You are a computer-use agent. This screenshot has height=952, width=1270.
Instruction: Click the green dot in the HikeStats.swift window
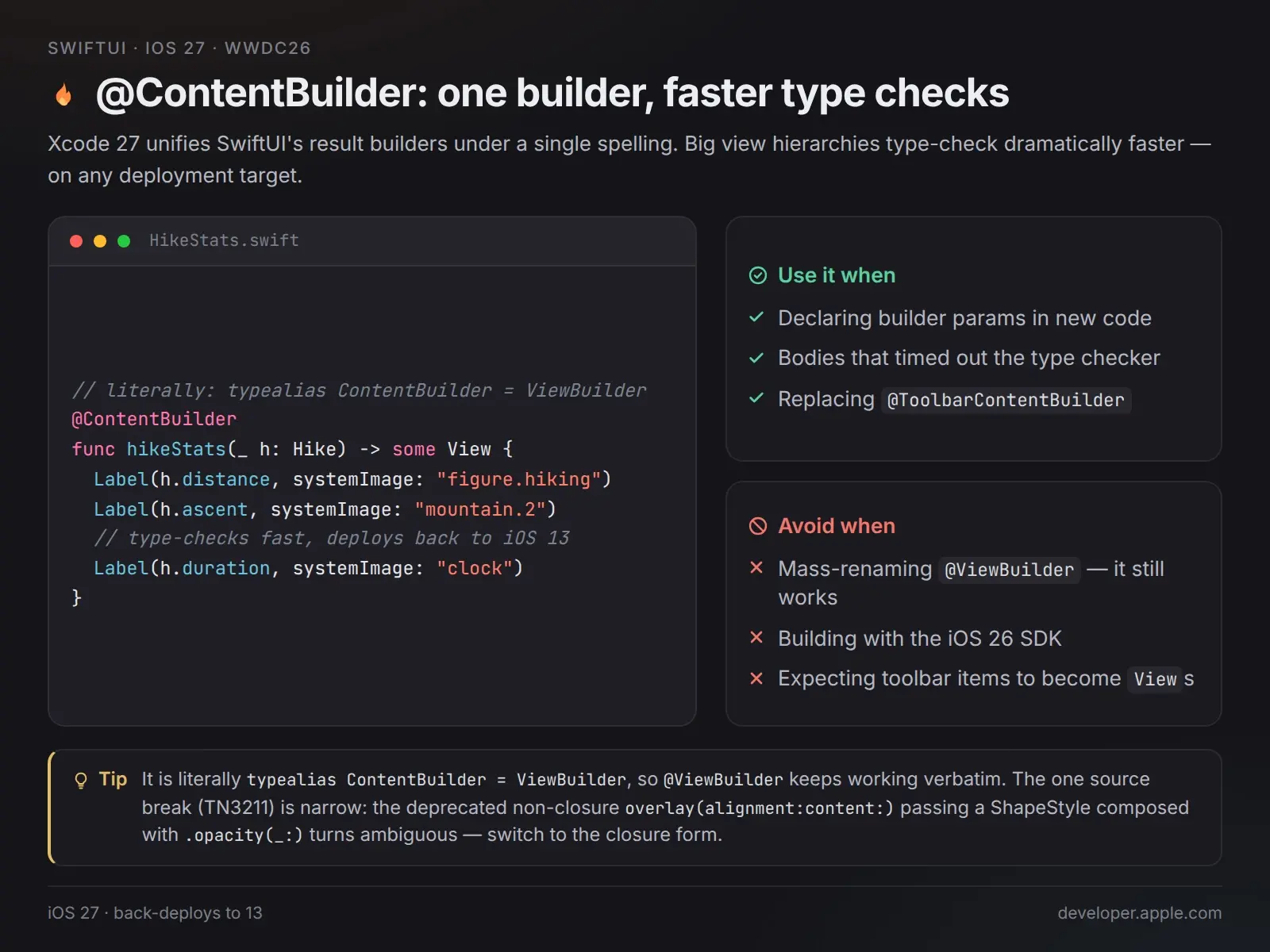click(x=124, y=241)
